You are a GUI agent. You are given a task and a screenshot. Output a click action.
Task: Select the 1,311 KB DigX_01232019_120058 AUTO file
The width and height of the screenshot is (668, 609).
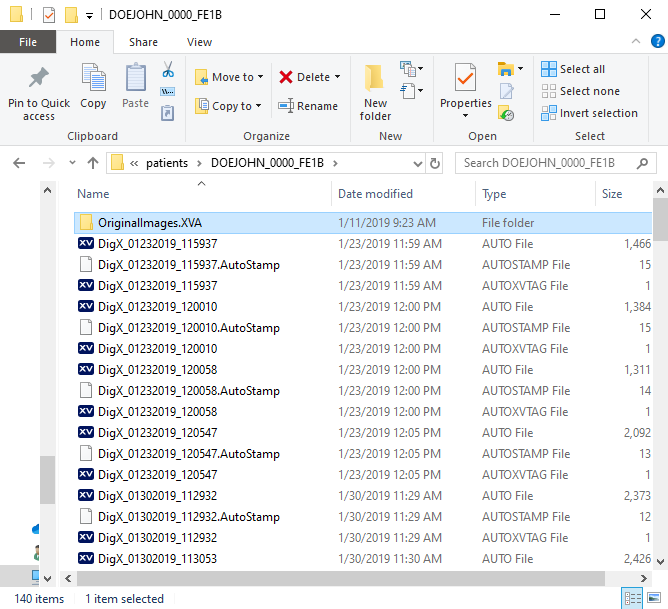[x=363, y=370]
